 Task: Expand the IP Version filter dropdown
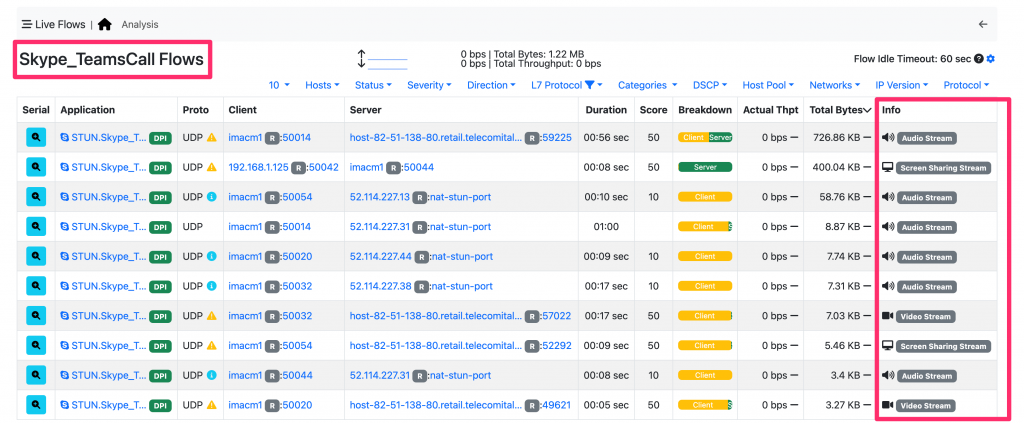(902, 85)
